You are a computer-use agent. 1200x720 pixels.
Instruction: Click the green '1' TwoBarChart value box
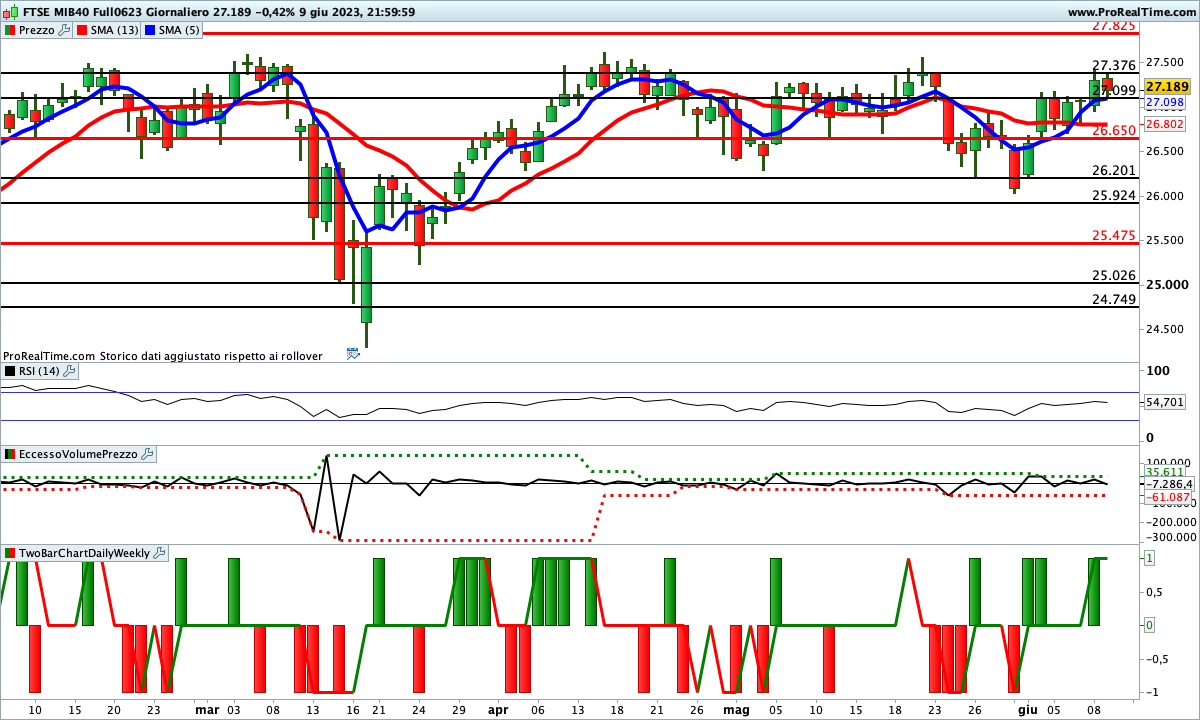point(1150,558)
